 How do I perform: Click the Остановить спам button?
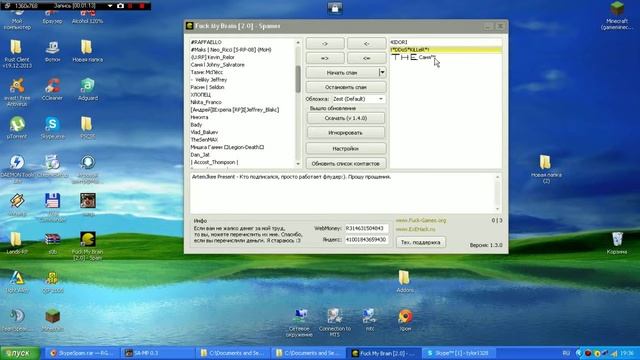coord(346,87)
